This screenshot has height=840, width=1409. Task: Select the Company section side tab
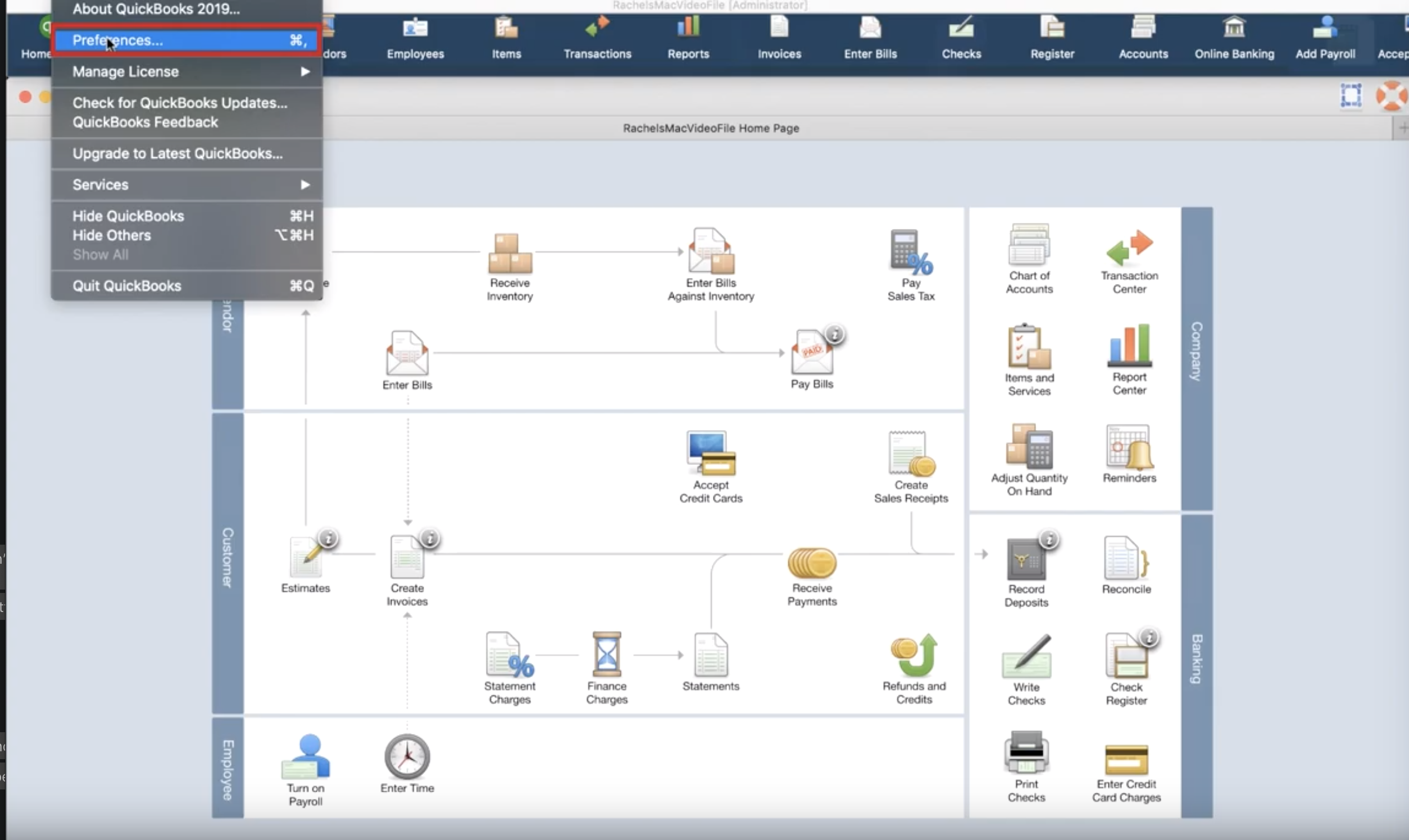[x=1197, y=358]
